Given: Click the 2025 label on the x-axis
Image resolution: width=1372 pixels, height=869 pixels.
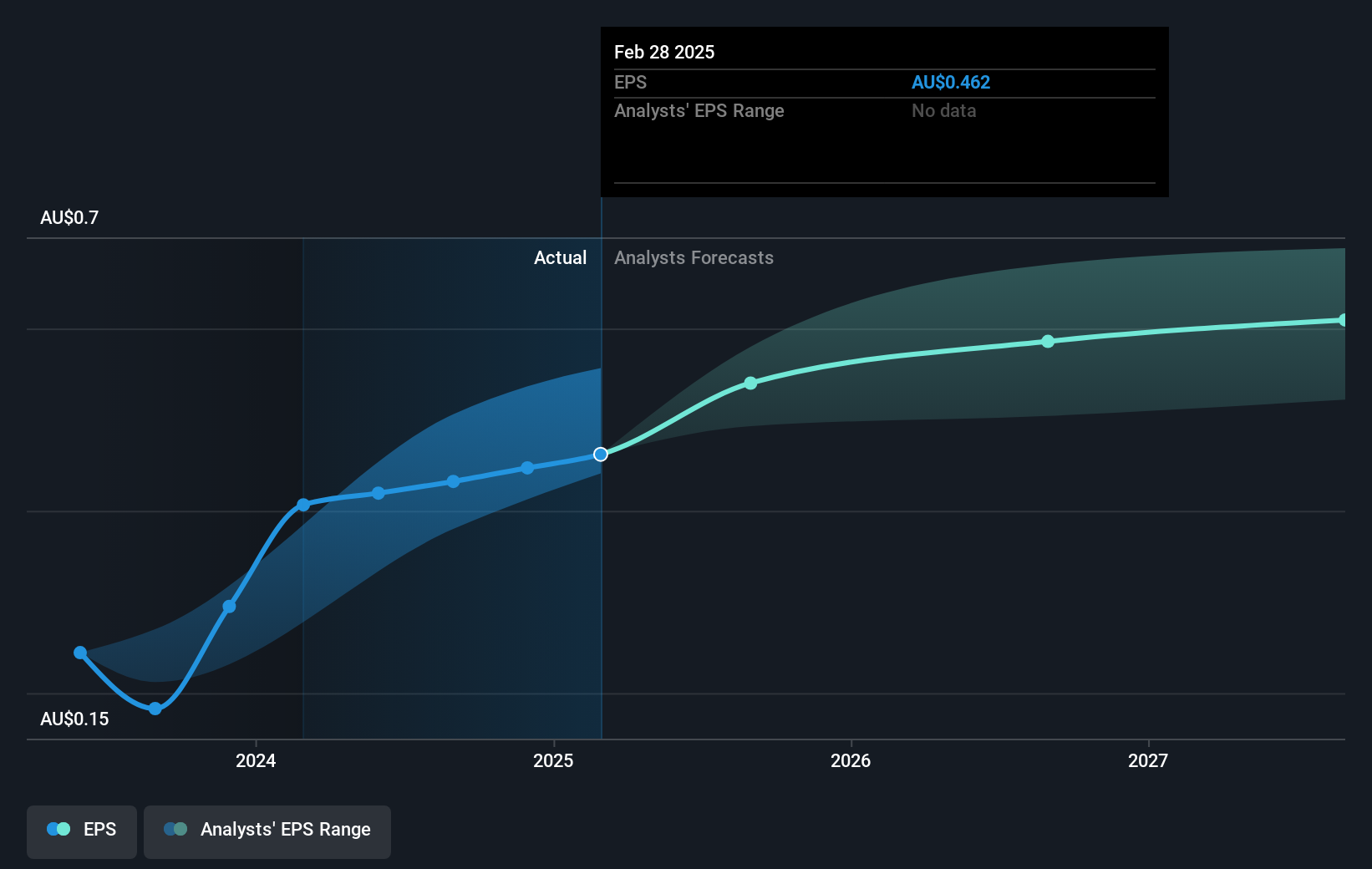Looking at the screenshot, I should [553, 761].
